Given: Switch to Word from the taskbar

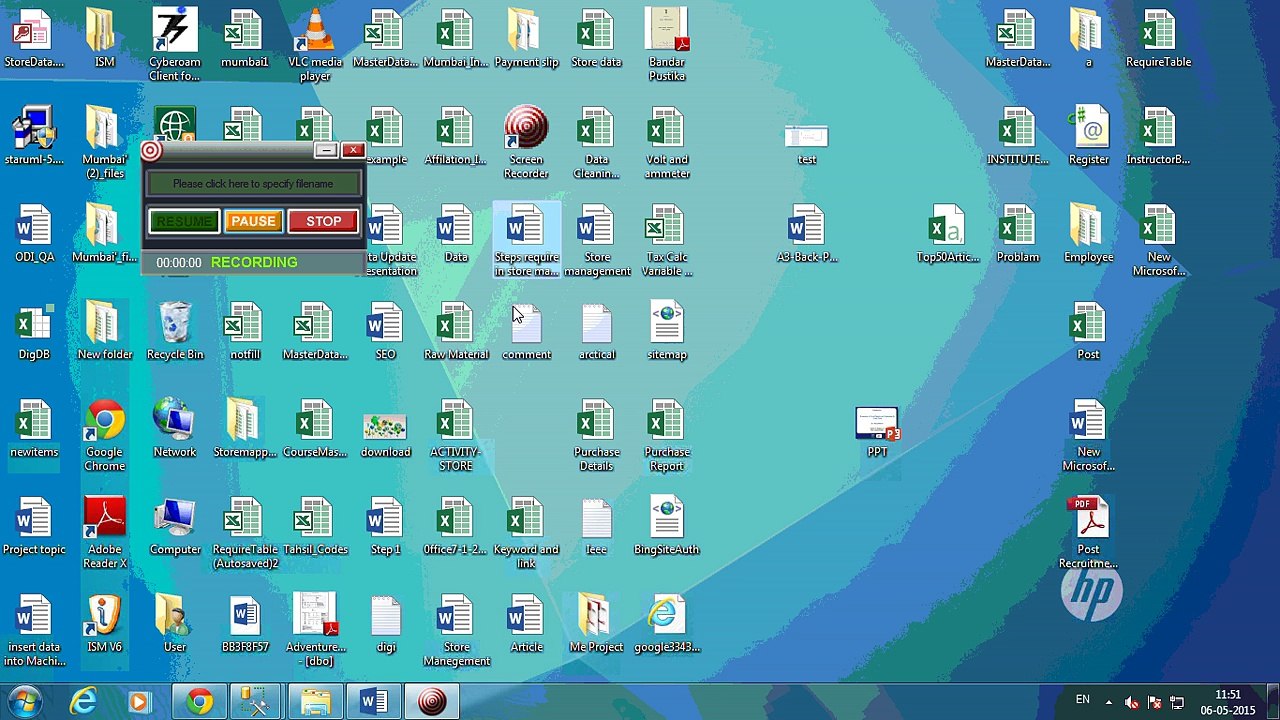Looking at the screenshot, I should 373,702.
